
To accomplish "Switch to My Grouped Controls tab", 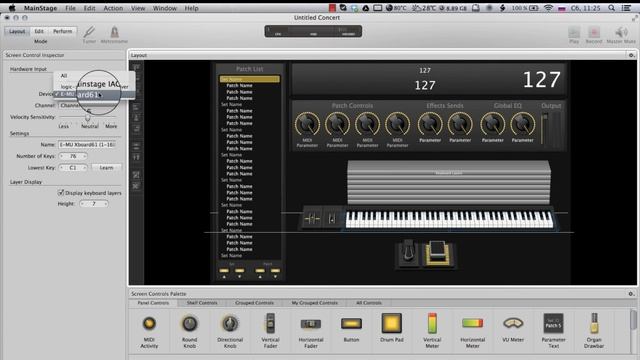I will click(x=314, y=303).
